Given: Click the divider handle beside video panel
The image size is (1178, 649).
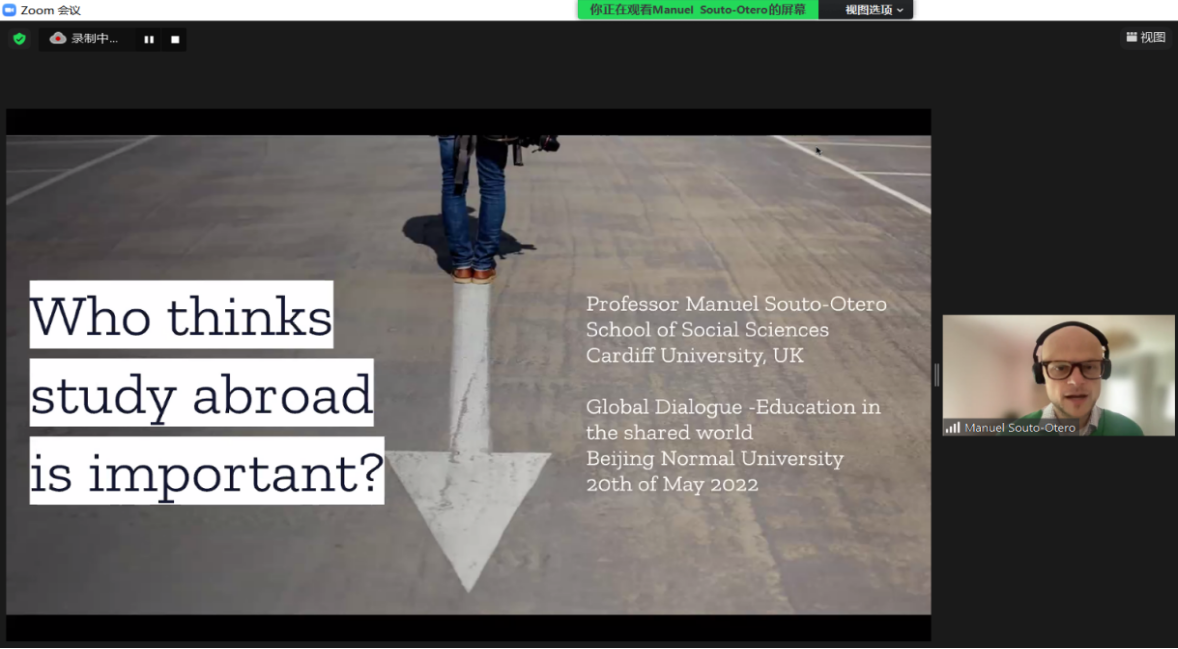Looking at the screenshot, I should click(936, 374).
